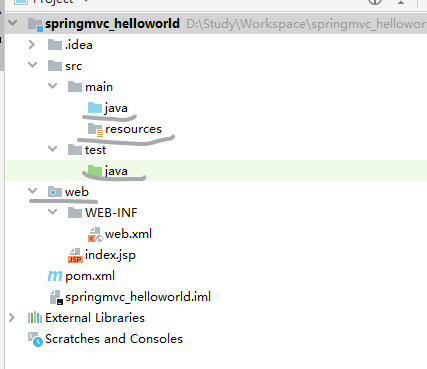The image size is (427, 369).
Task: Select the .idea folder label
Action: pyautogui.click(x=79, y=45)
